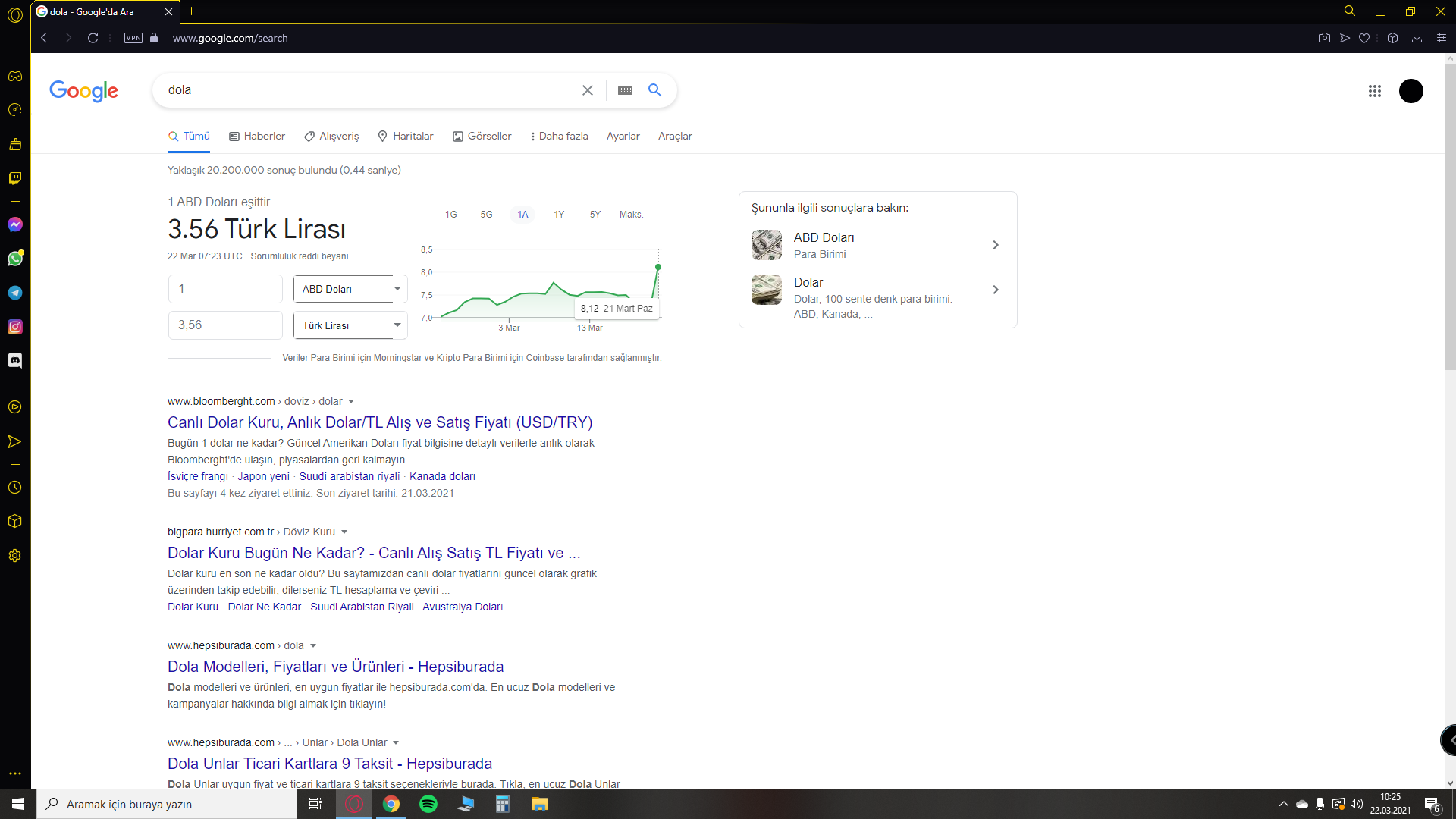Open Dolar Kuru Bugün Ne Kadar link

coord(374,553)
